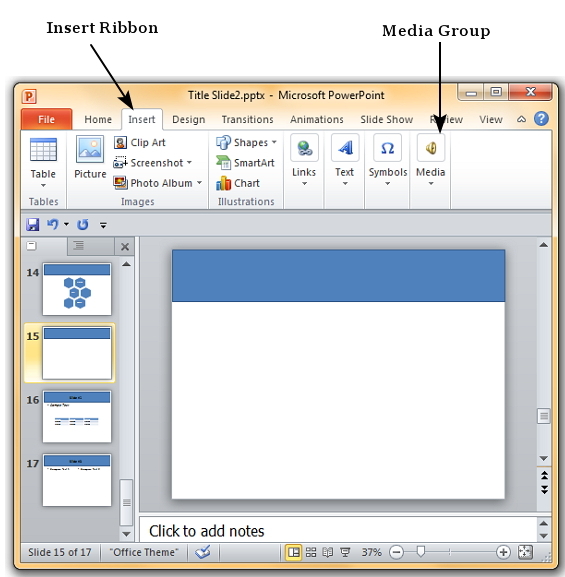
Task: Insert a SmartArt graphic
Action: pyautogui.click(x=245, y=163)
